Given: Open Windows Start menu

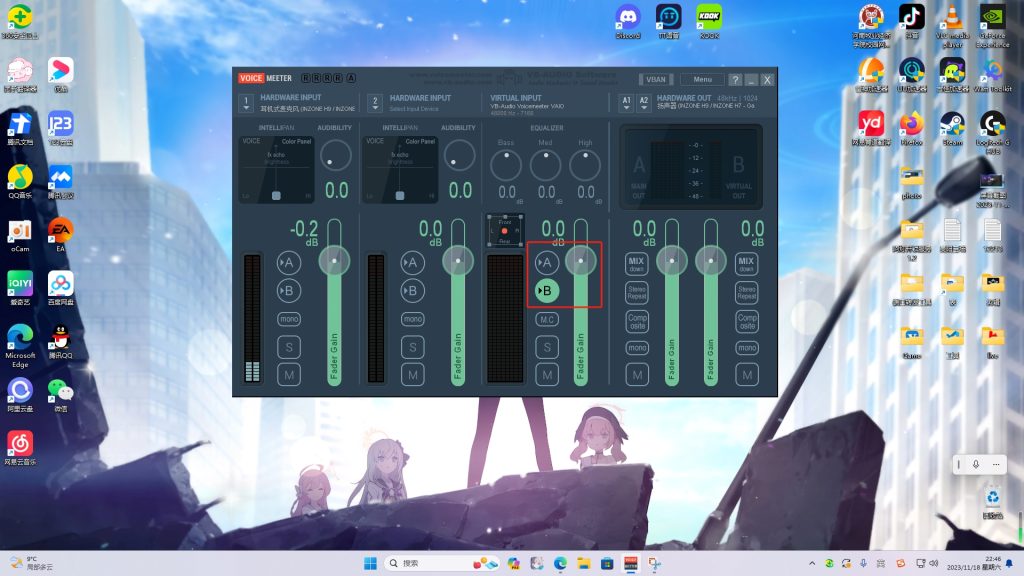Looking at the screenshot, I should pos(370,563).
